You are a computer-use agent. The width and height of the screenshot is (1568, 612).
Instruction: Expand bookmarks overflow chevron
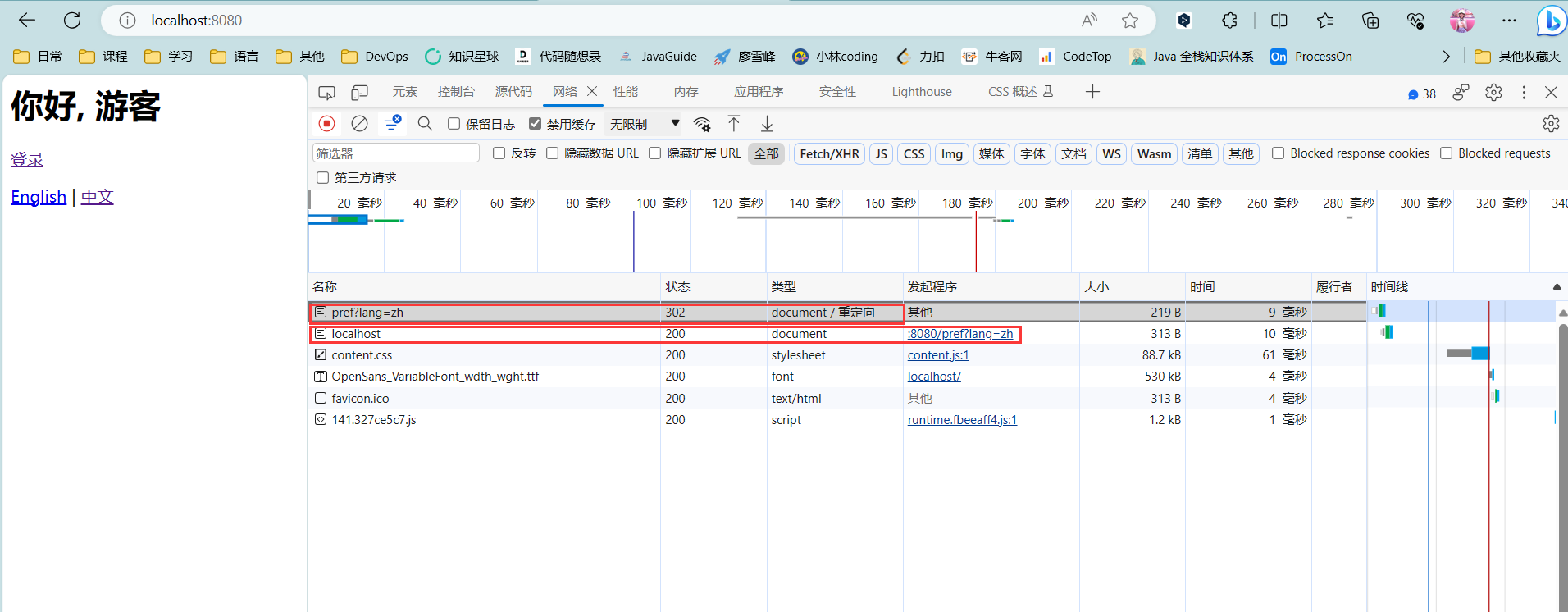1446,57
